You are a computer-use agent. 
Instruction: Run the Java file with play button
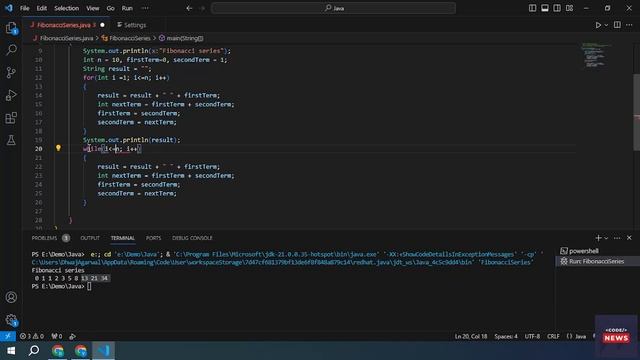pyautogui.click(x=598, y=25)
